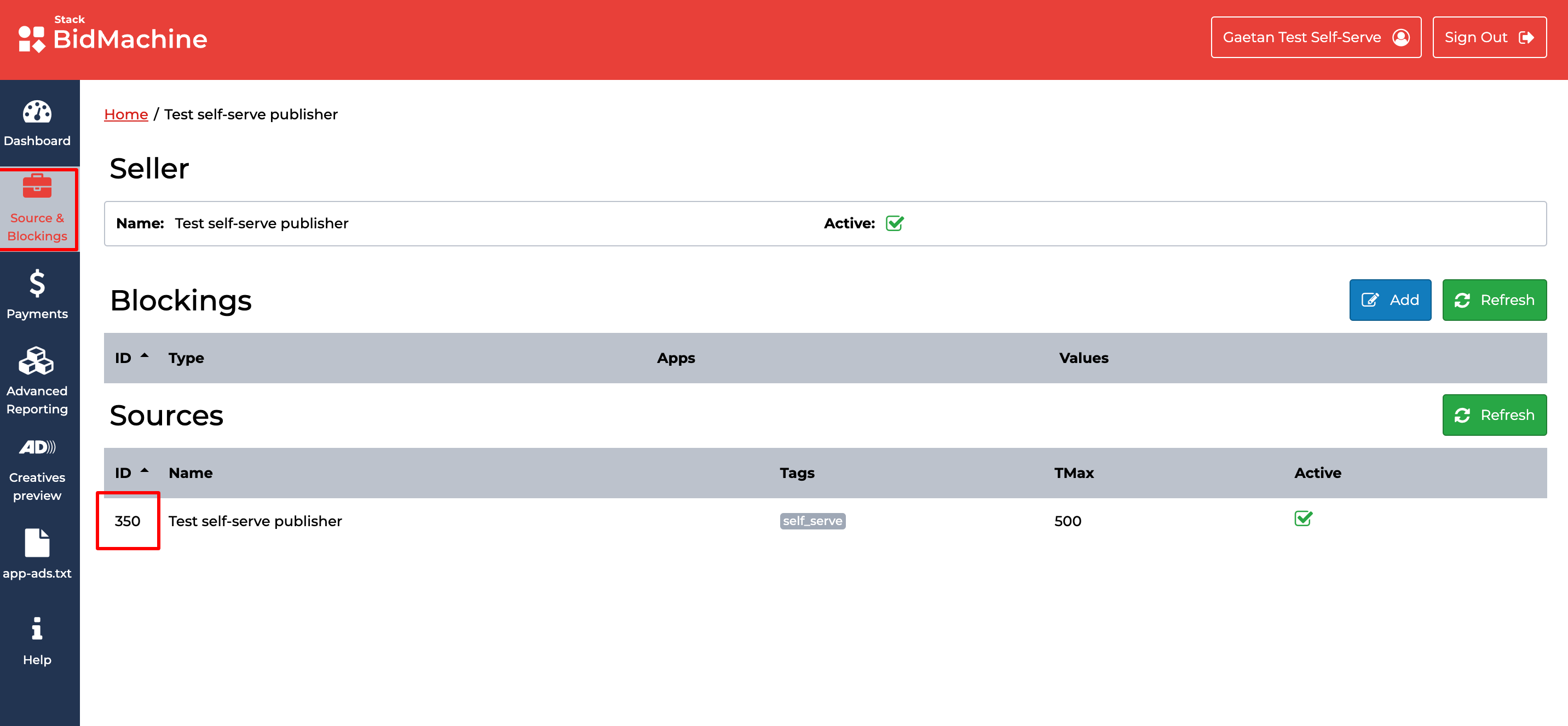Sign Out of the account
Screen dimensions: 1568x726
1489,37
